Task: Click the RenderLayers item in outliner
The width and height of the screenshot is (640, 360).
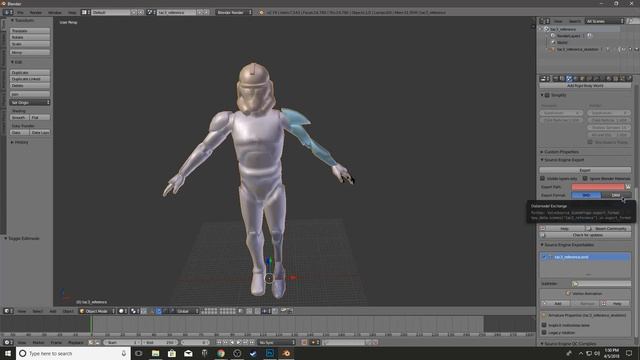Action: pyautogui.click(x=568, y=36)
